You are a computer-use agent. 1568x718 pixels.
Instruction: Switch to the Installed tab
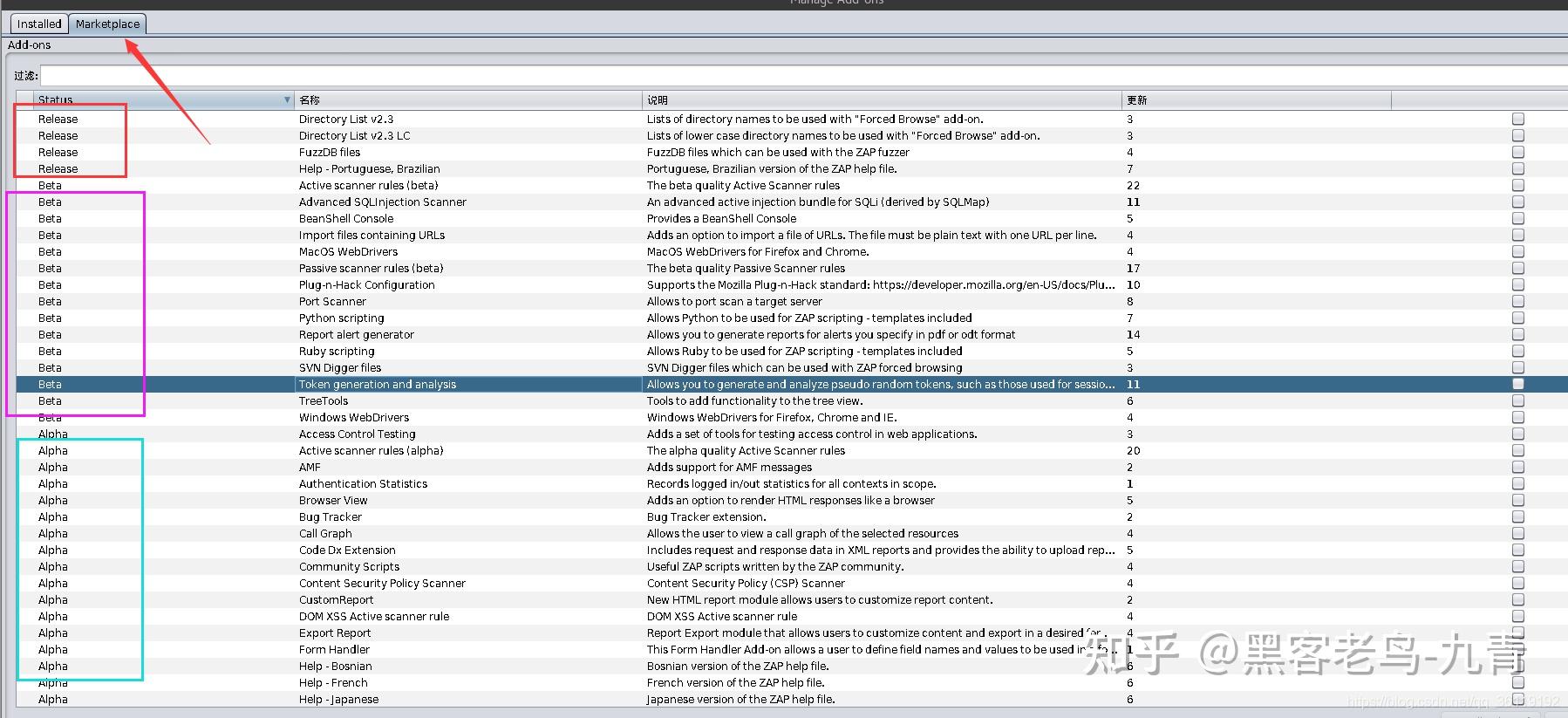39,24
